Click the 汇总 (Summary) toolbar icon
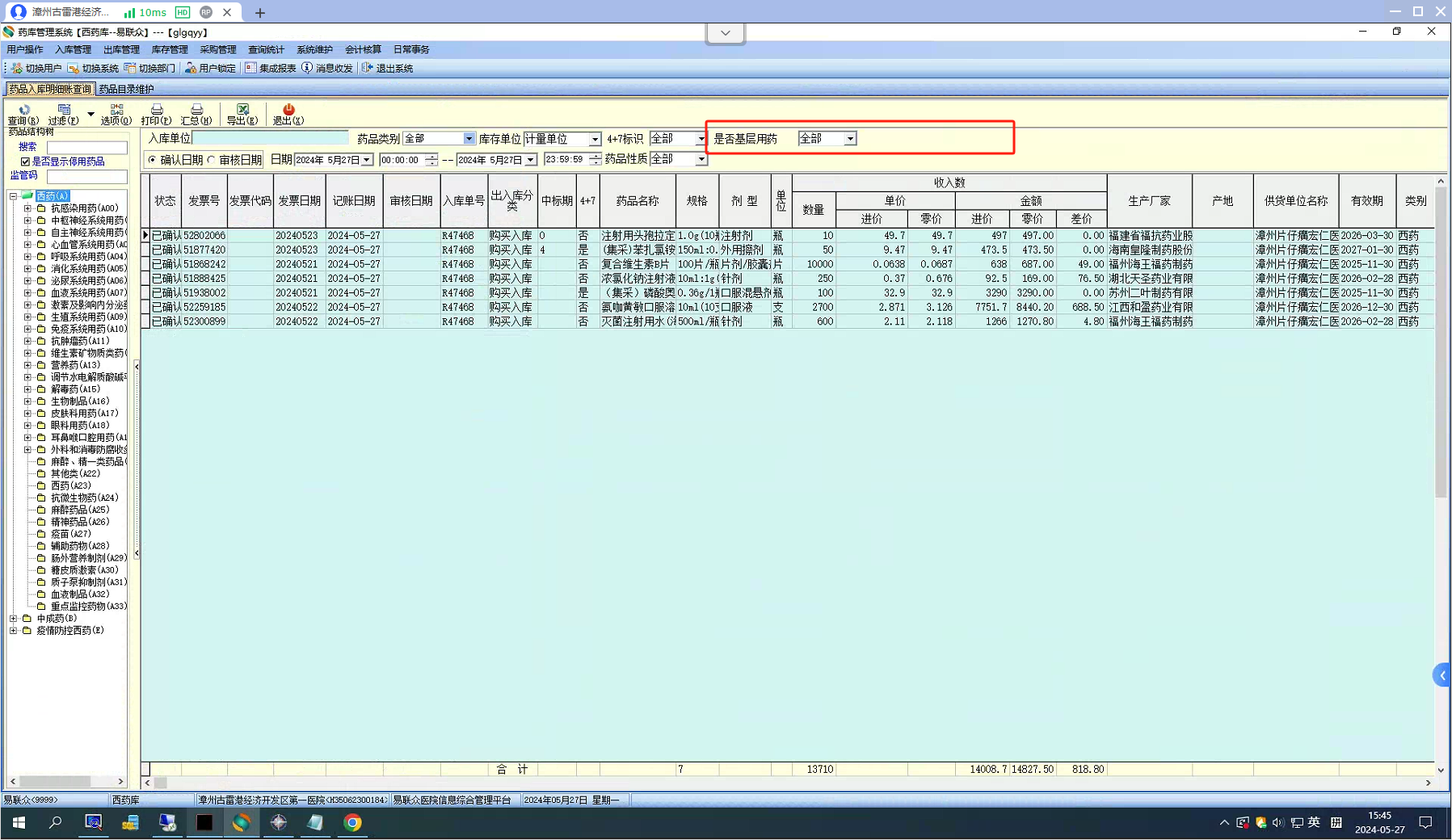This screenshot has height=840, width=1452. tap(196, 114)
